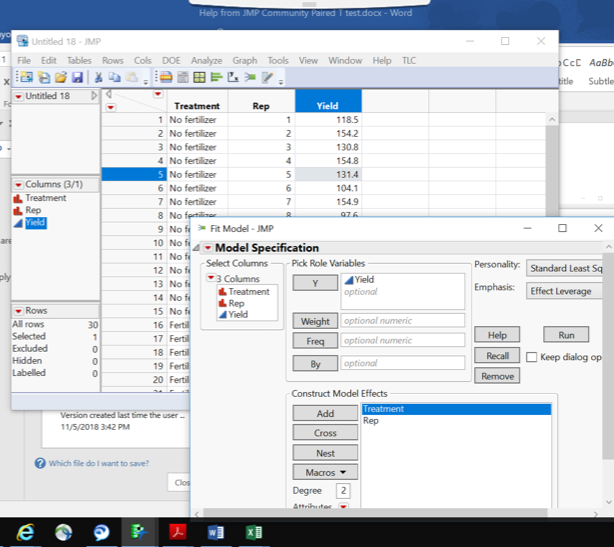The height and width of the screenshot is (547, 614).
Task: Click the Remove button
Action: (x=497, y=376)
